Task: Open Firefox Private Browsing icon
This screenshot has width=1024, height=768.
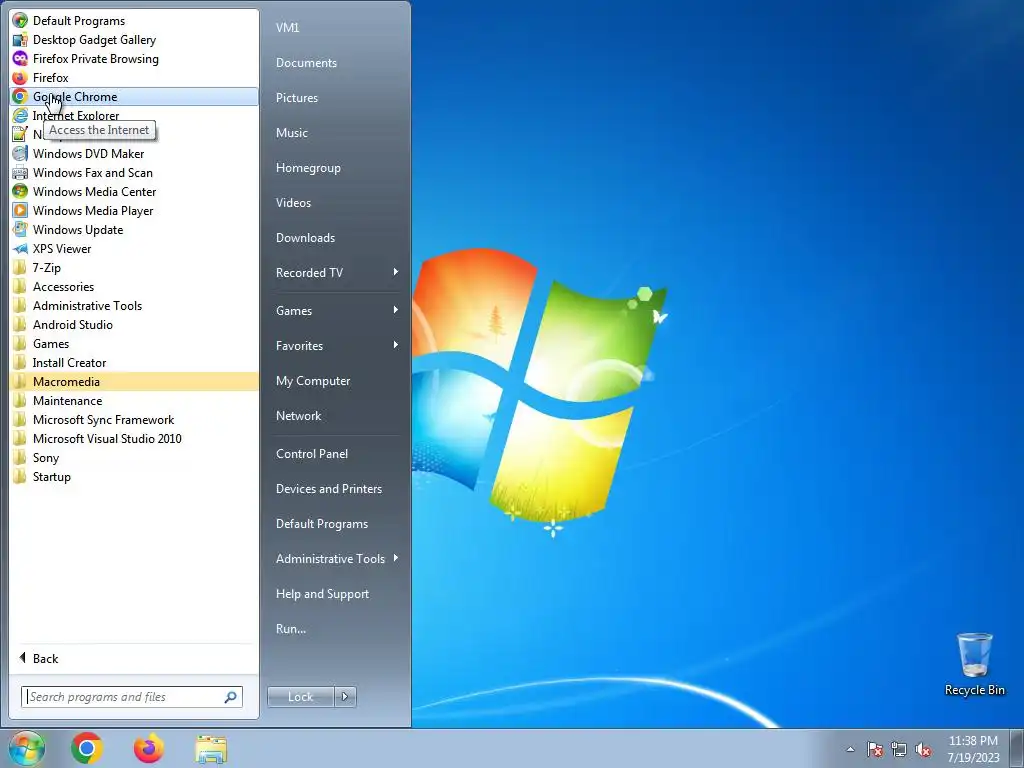Action: (x=20, y=59)
